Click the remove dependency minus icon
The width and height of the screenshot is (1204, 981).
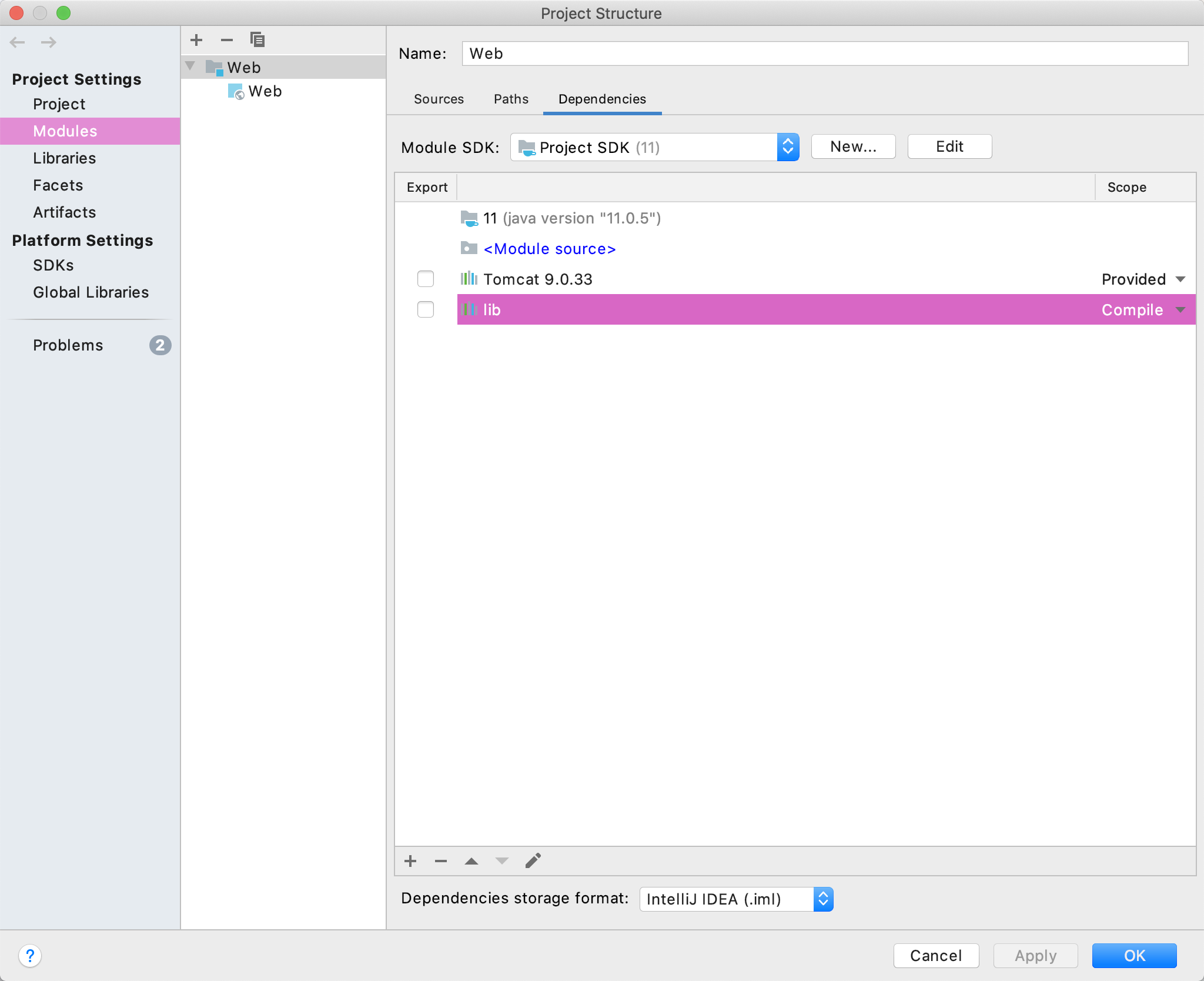(x=440, y=861)
